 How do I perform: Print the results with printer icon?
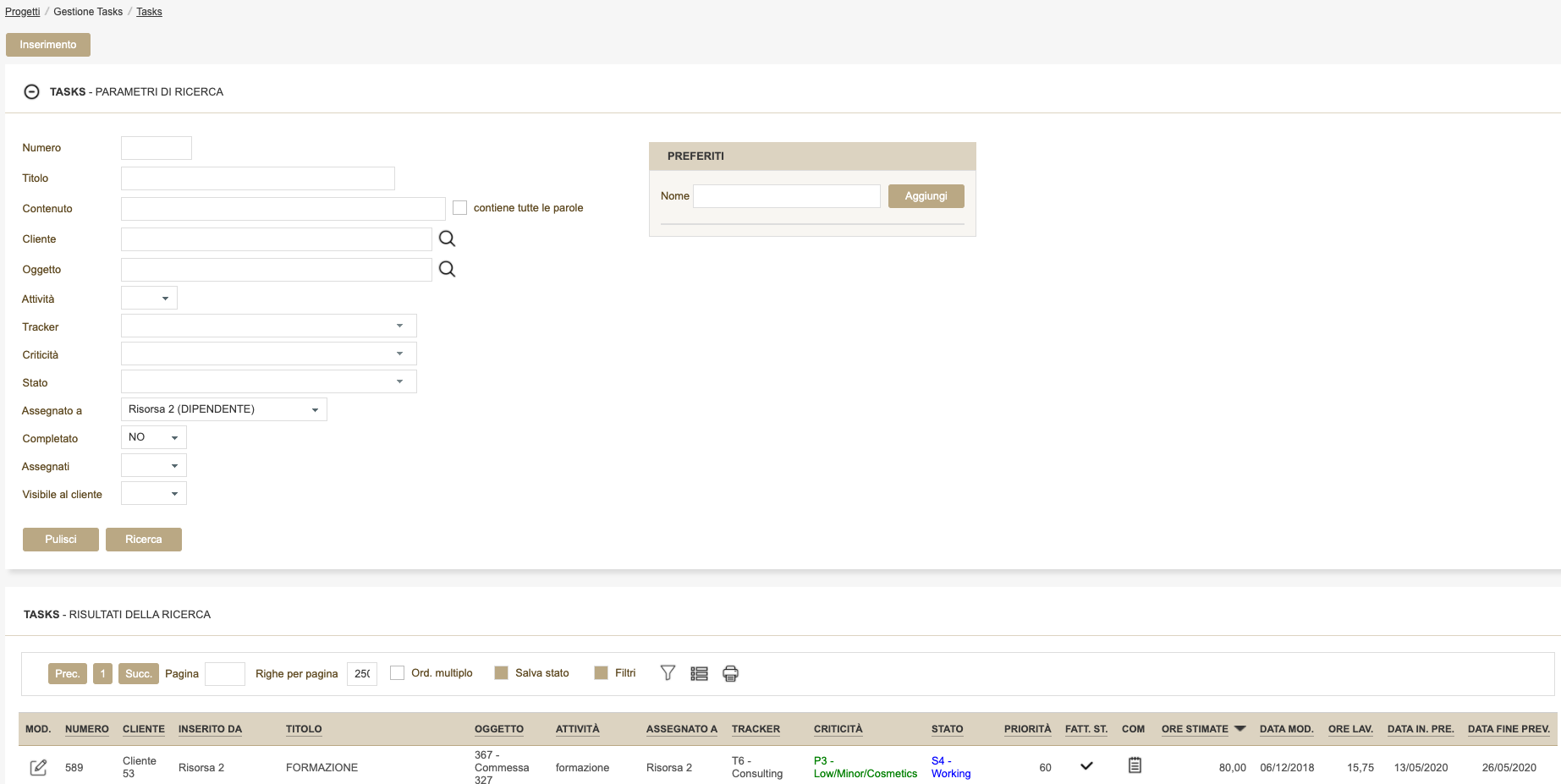(730, 674)
